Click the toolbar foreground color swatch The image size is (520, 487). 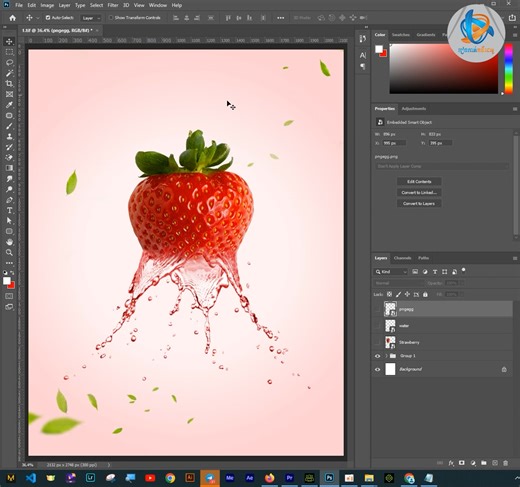point(7,281)
